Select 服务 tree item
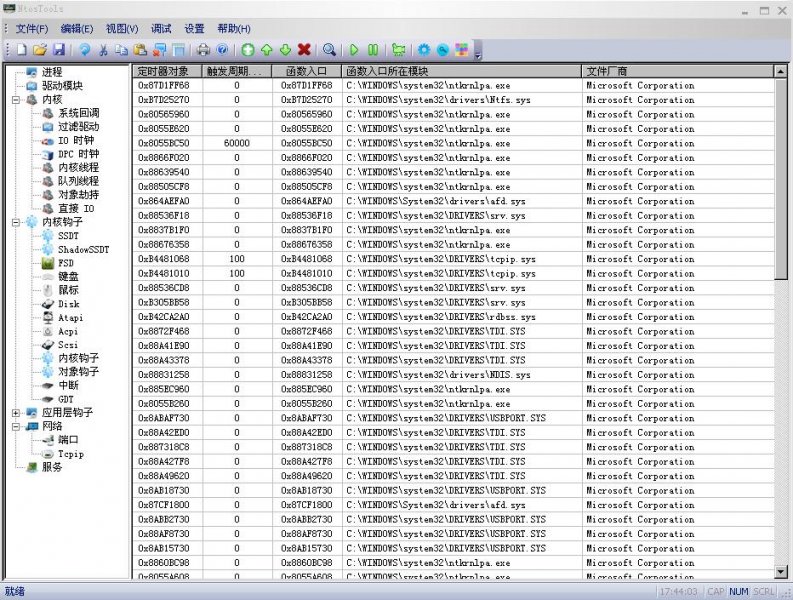 [52, 467]
